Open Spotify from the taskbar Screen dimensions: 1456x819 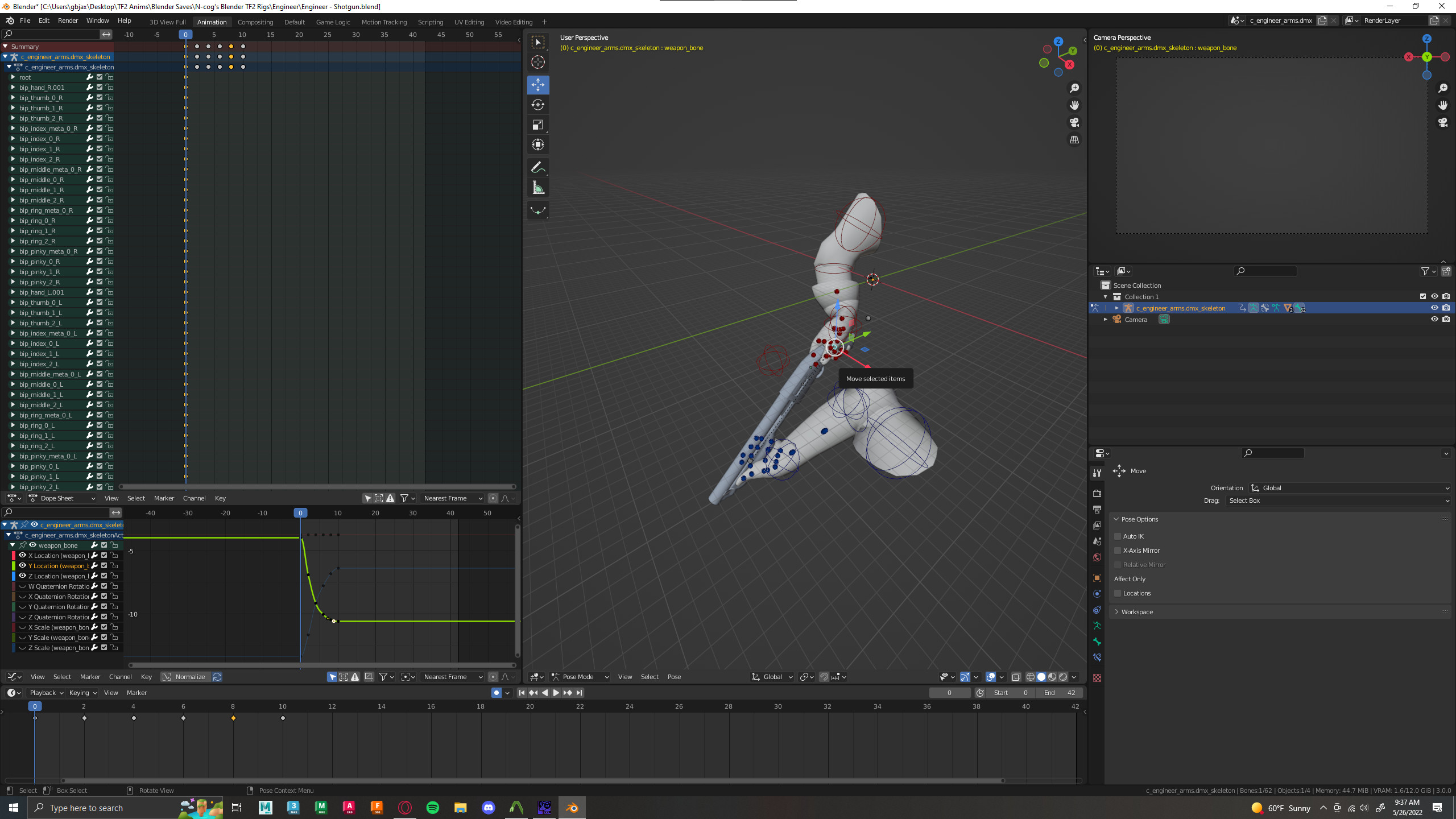432,807
